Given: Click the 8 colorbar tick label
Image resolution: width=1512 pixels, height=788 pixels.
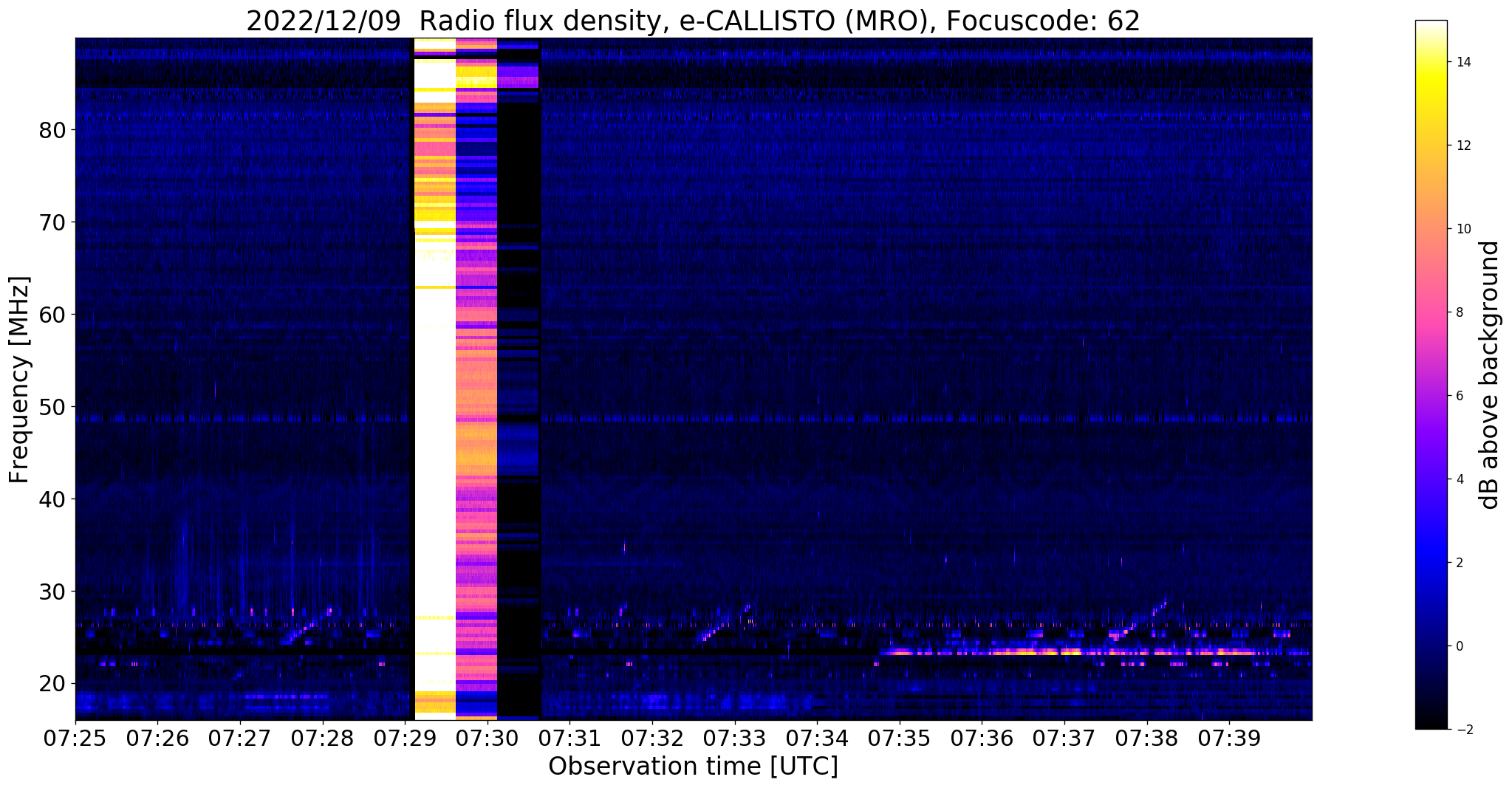Looking at the screenshot, I should pyautogui.click(x=1460, y=312).
